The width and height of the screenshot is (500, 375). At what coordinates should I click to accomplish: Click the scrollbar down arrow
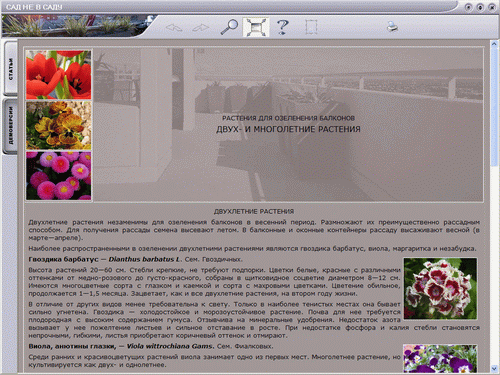[494, 368]
